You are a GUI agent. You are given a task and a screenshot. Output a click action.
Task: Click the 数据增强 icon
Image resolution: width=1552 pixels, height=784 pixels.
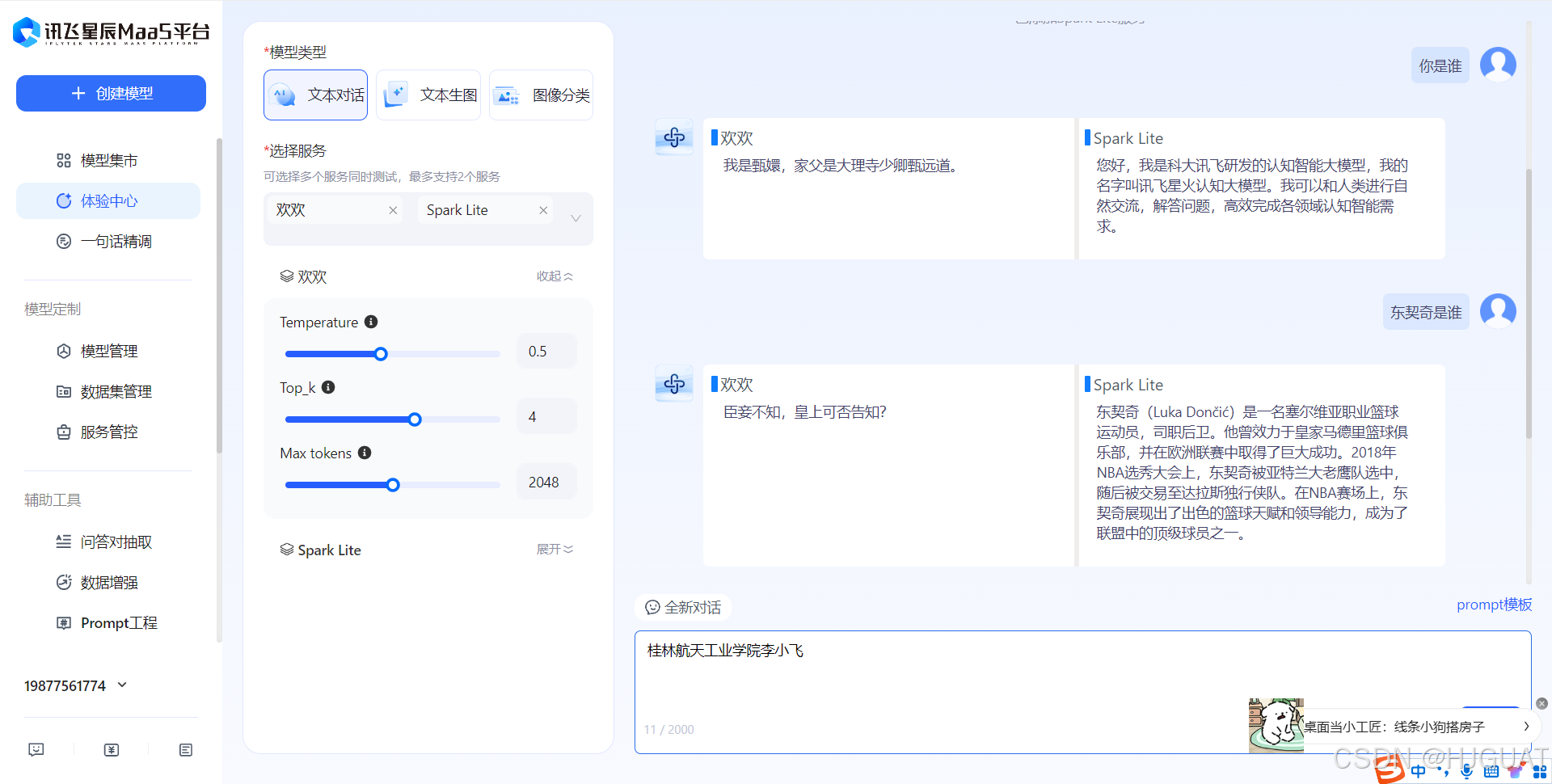[63, 582]
